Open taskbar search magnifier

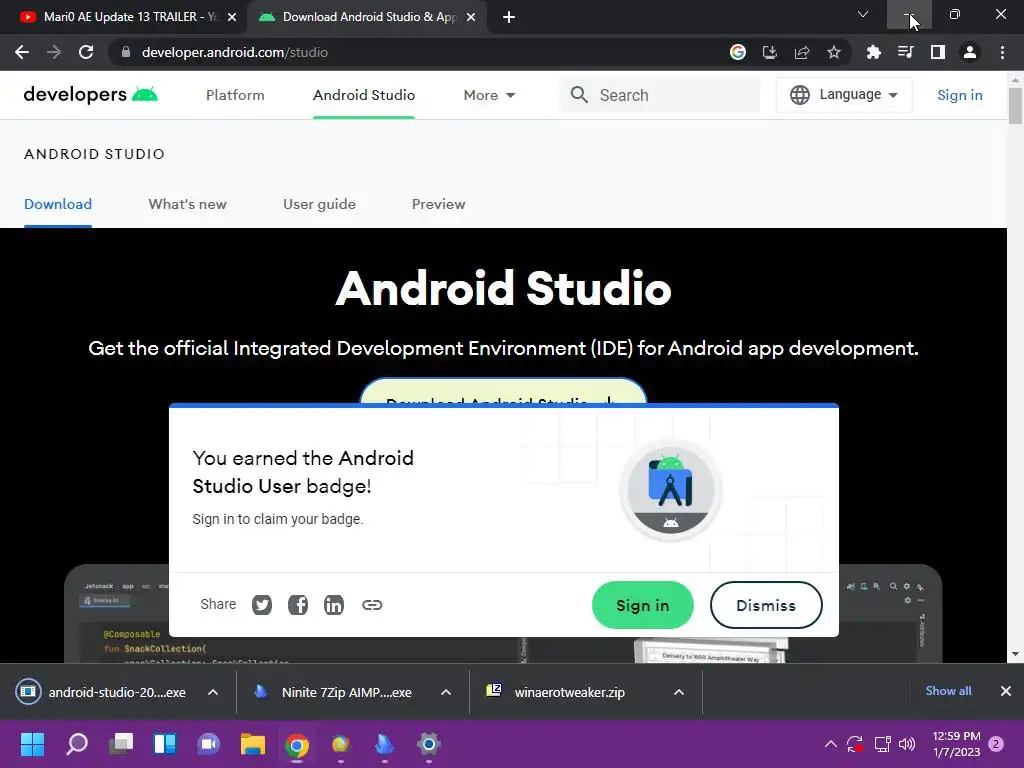77,744
